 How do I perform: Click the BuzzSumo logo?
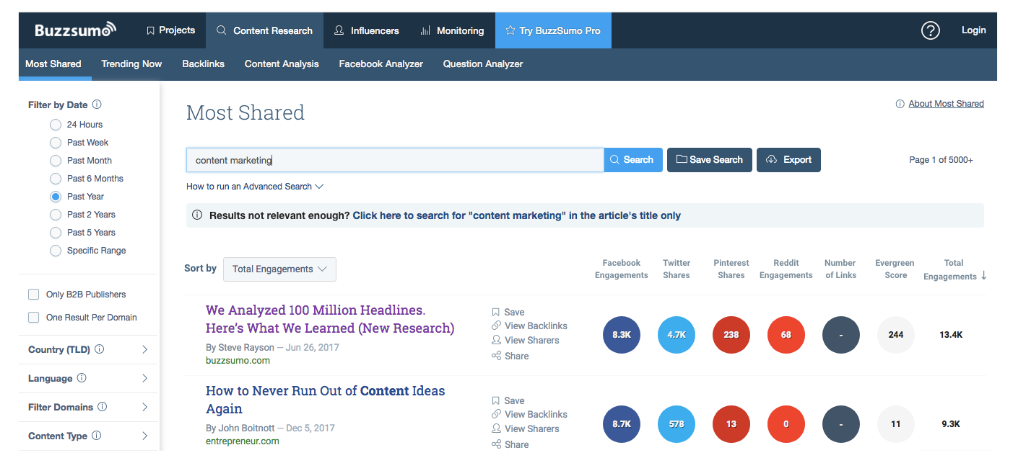click(75, 30)
